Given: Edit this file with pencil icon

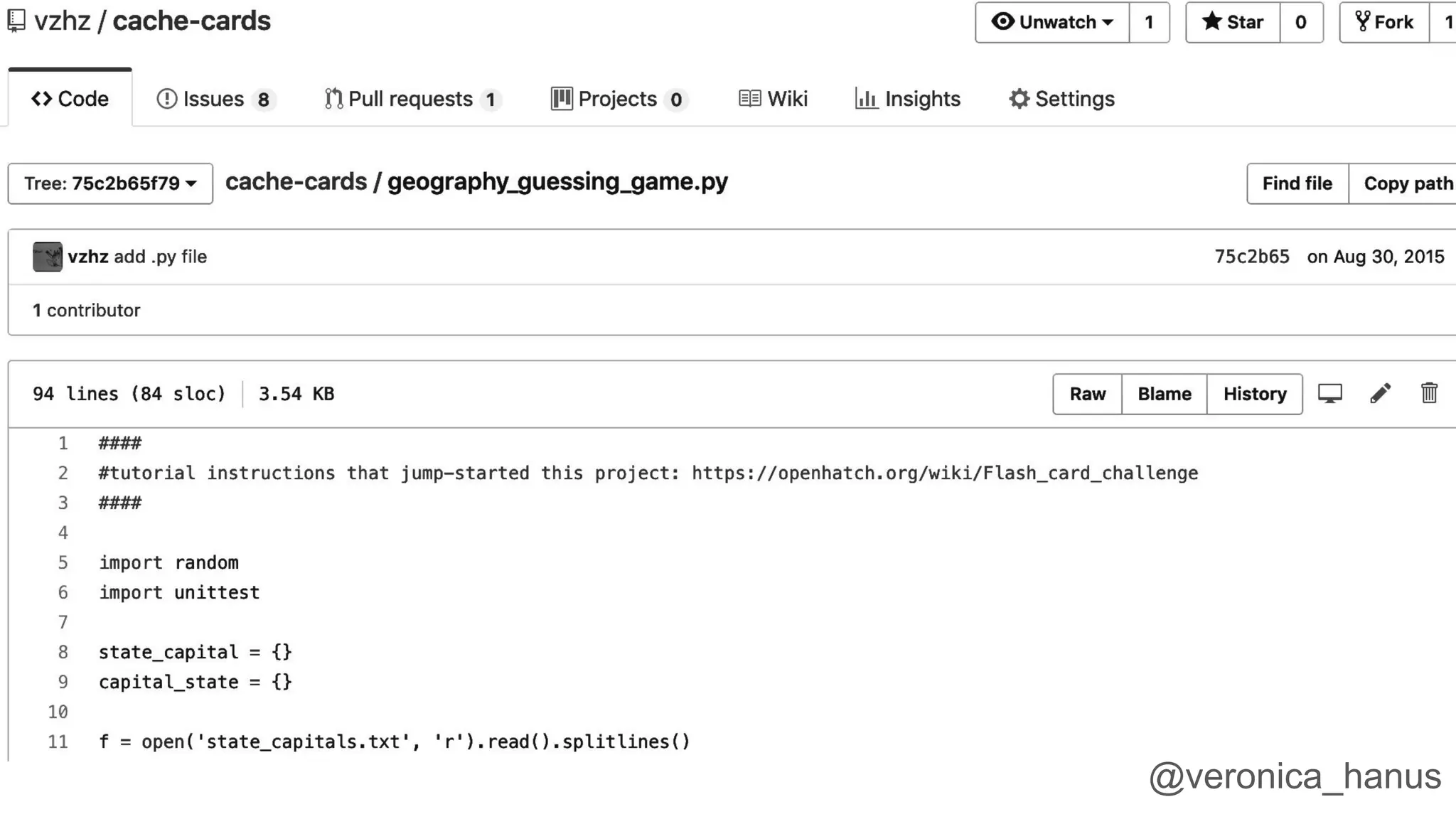Looking at the screenshot, I should (x=1380, y=394).
